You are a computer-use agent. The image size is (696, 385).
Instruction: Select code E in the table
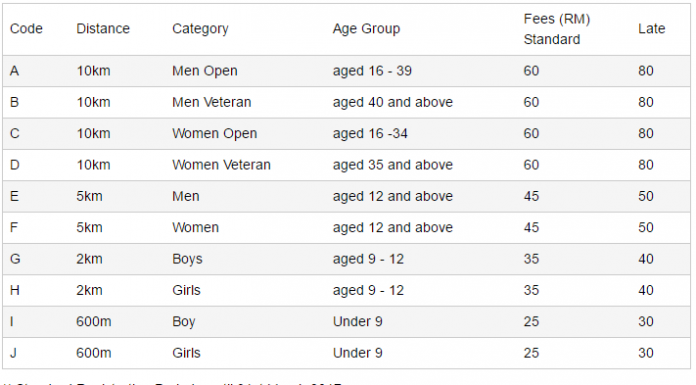pos(14,196)
